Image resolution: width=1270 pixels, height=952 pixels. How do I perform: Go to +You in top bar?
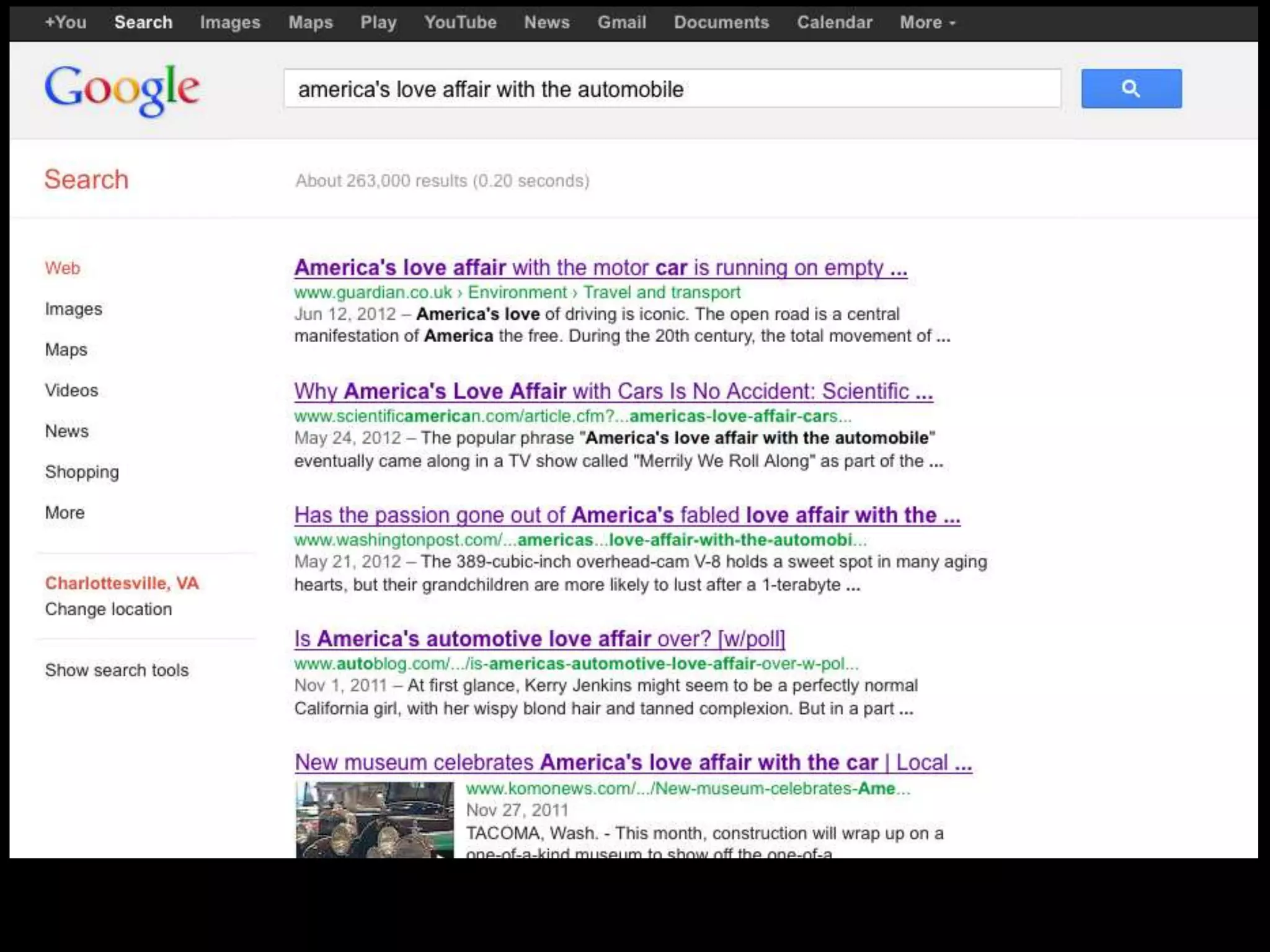tap(65, 22)
